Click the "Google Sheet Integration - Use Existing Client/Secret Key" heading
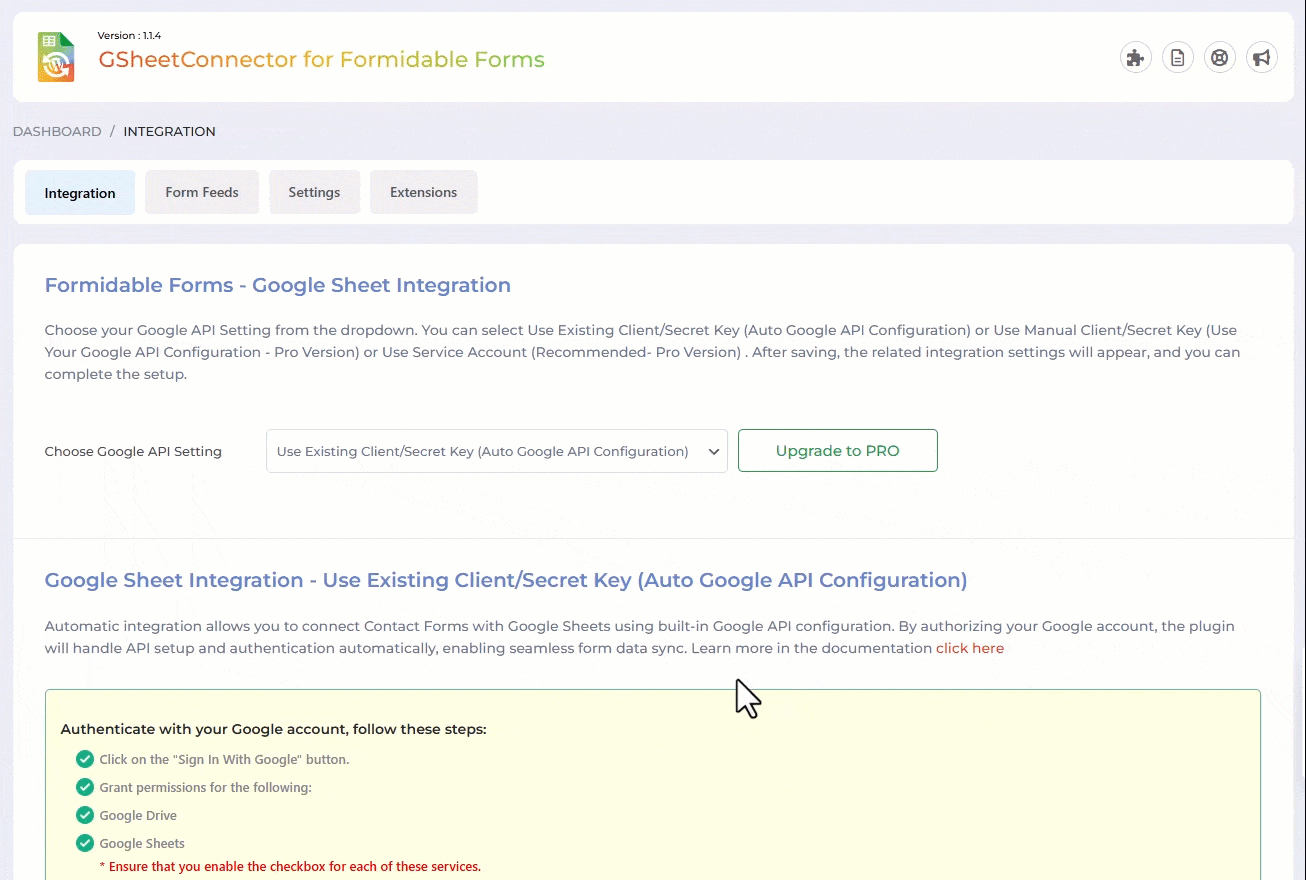The height and width of the screenshot is (880, 1306). pos(506,580)
